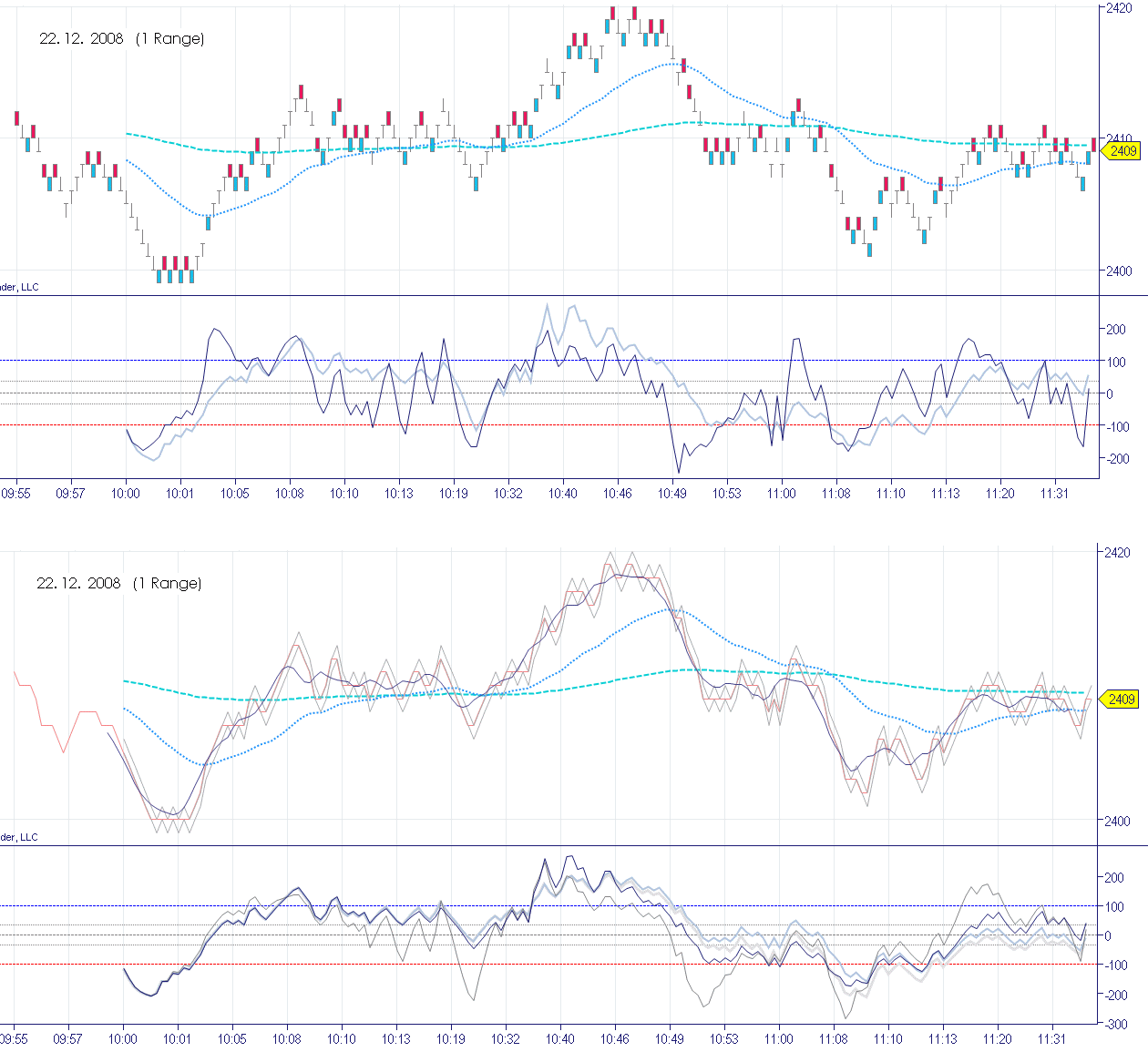
Task: Click the -200 level label below line chart
Action: click(x=1114, y=996)
